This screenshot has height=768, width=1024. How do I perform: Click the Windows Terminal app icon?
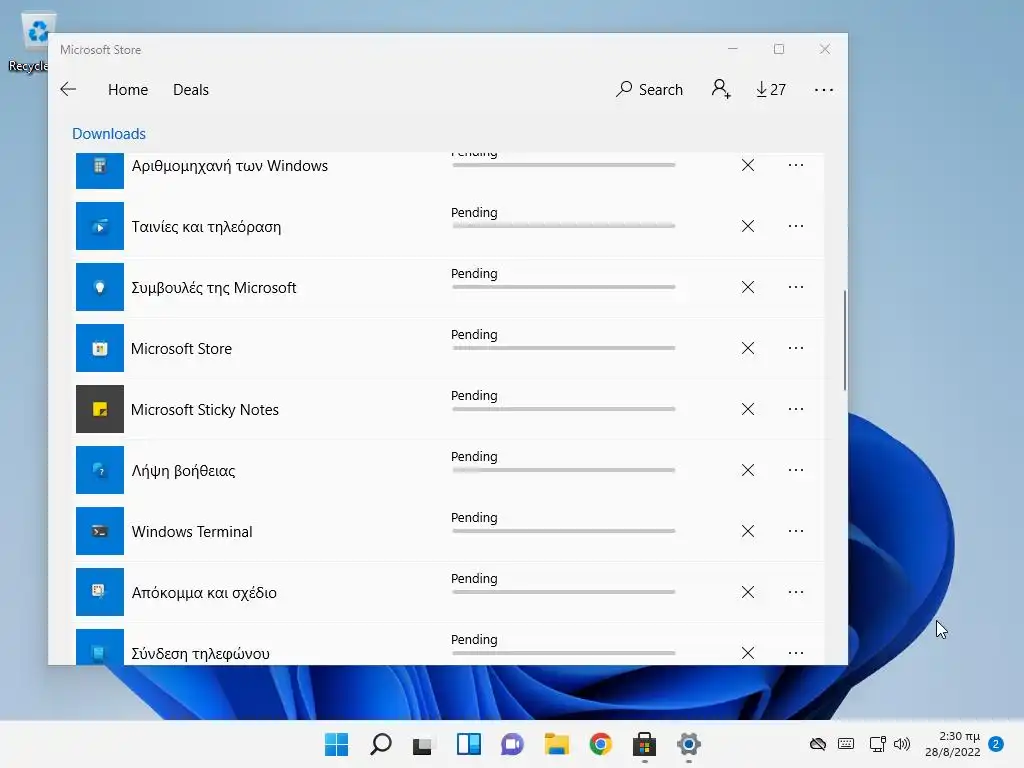(x=100, y=531)
